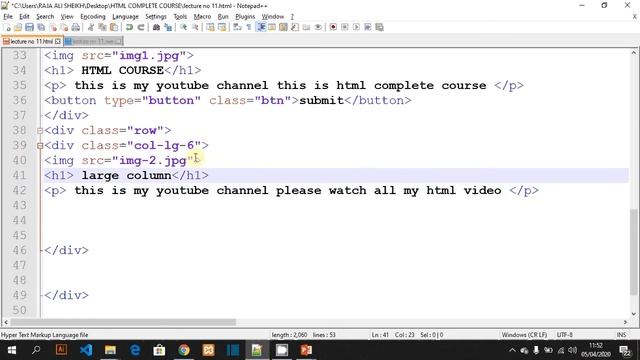This screenshot has width=640, height=360.
Task: Open the ? help menu
Action: pyautogui.click(x=292, y=16)
